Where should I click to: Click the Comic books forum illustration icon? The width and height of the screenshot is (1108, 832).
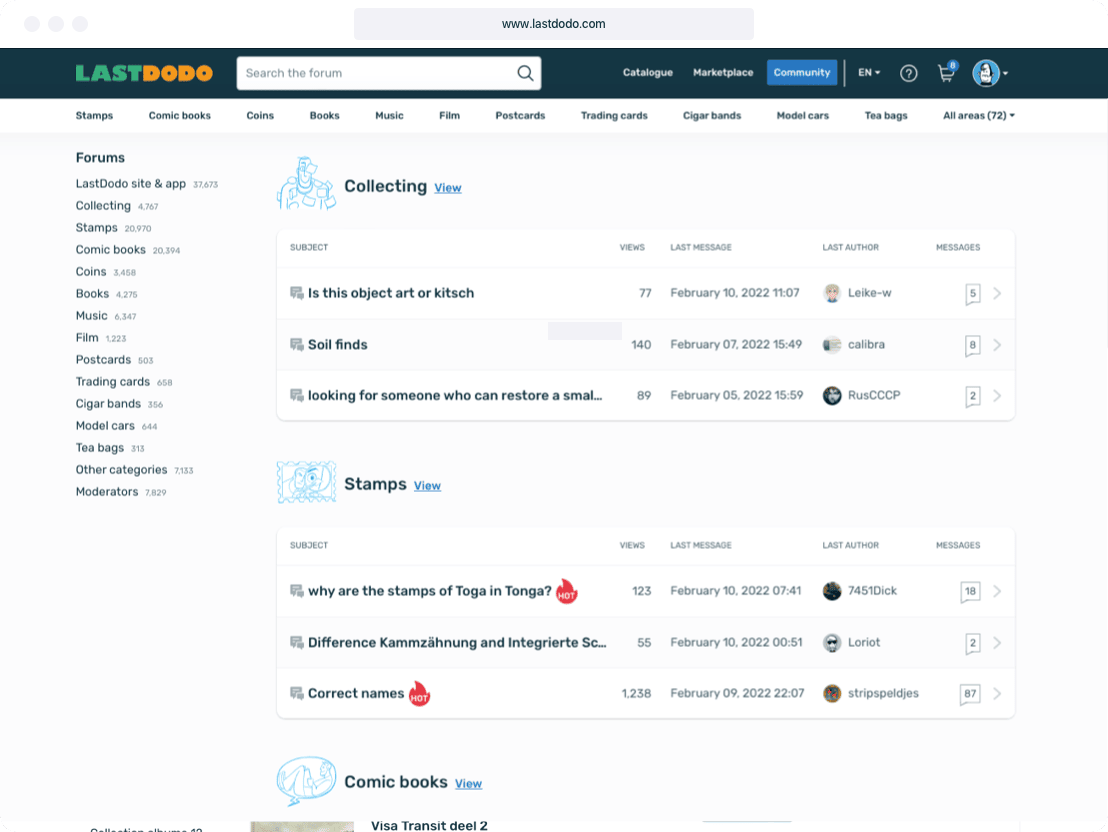pos(306,781)
